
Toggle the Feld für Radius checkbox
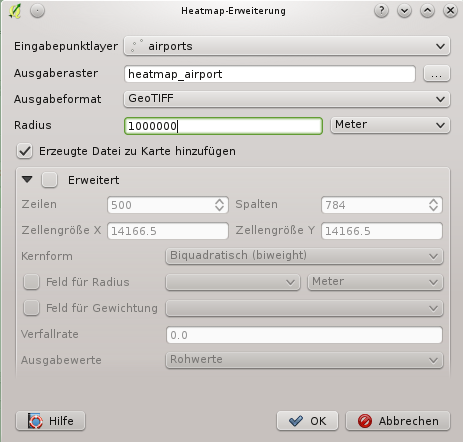[x=31, y=282]
